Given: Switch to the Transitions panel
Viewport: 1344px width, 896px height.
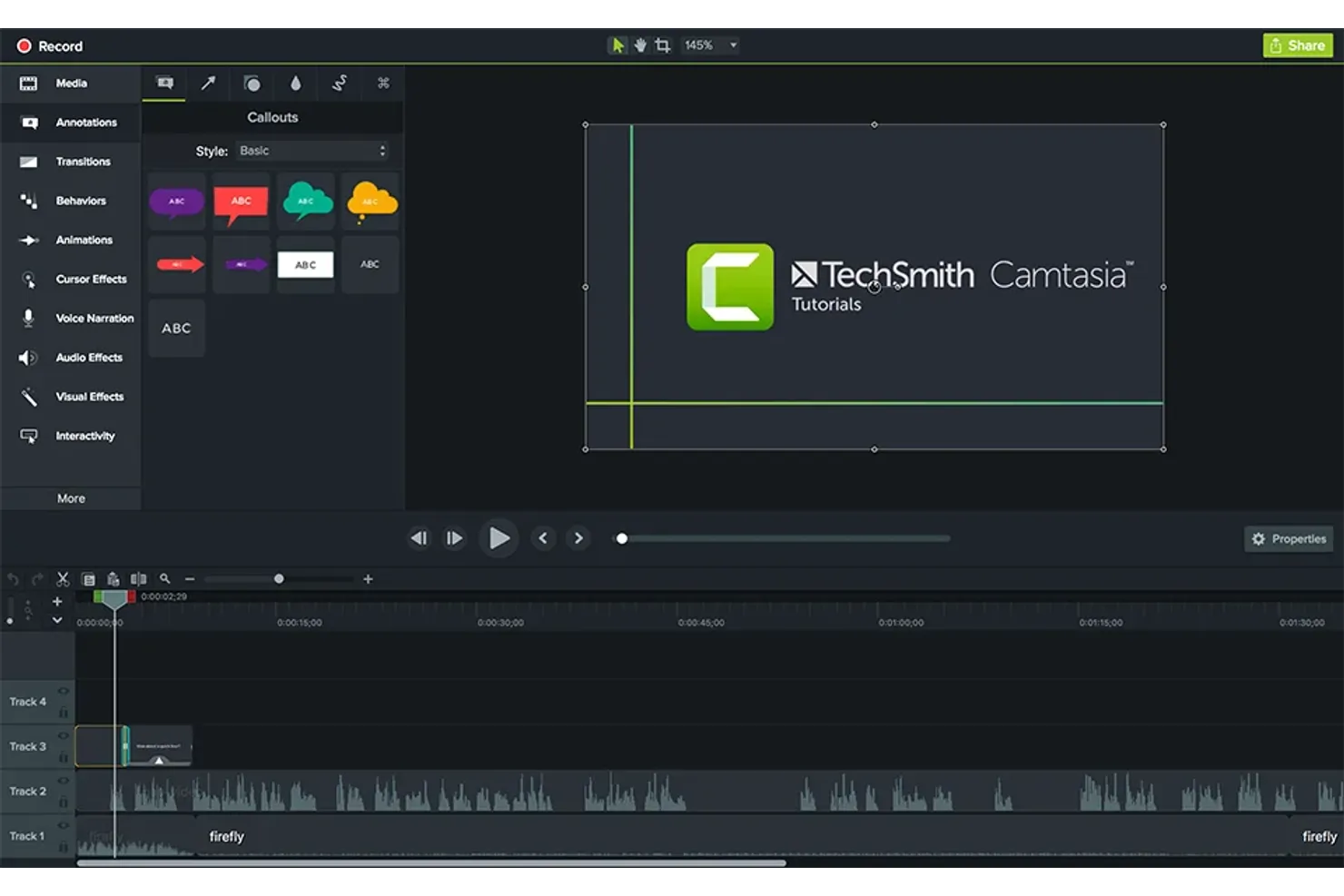Looking at the screenshot, I should click(71, 161).
